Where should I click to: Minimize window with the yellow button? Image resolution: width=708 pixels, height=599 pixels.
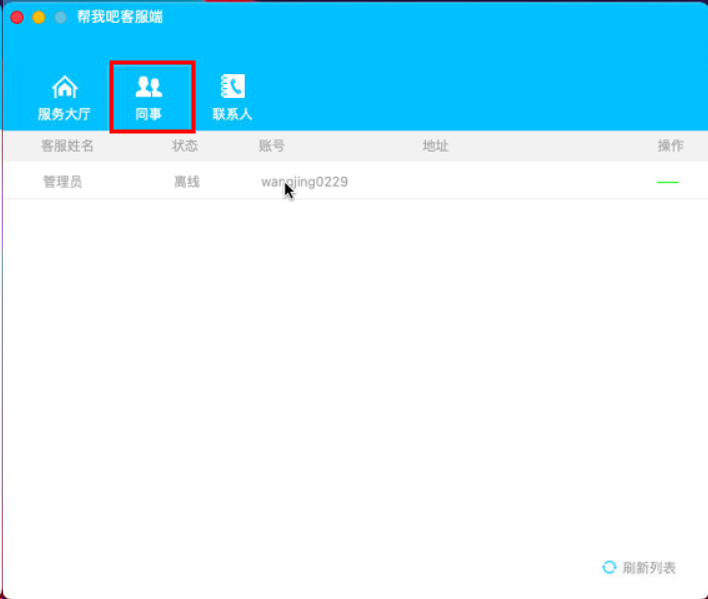coord(39,17)
